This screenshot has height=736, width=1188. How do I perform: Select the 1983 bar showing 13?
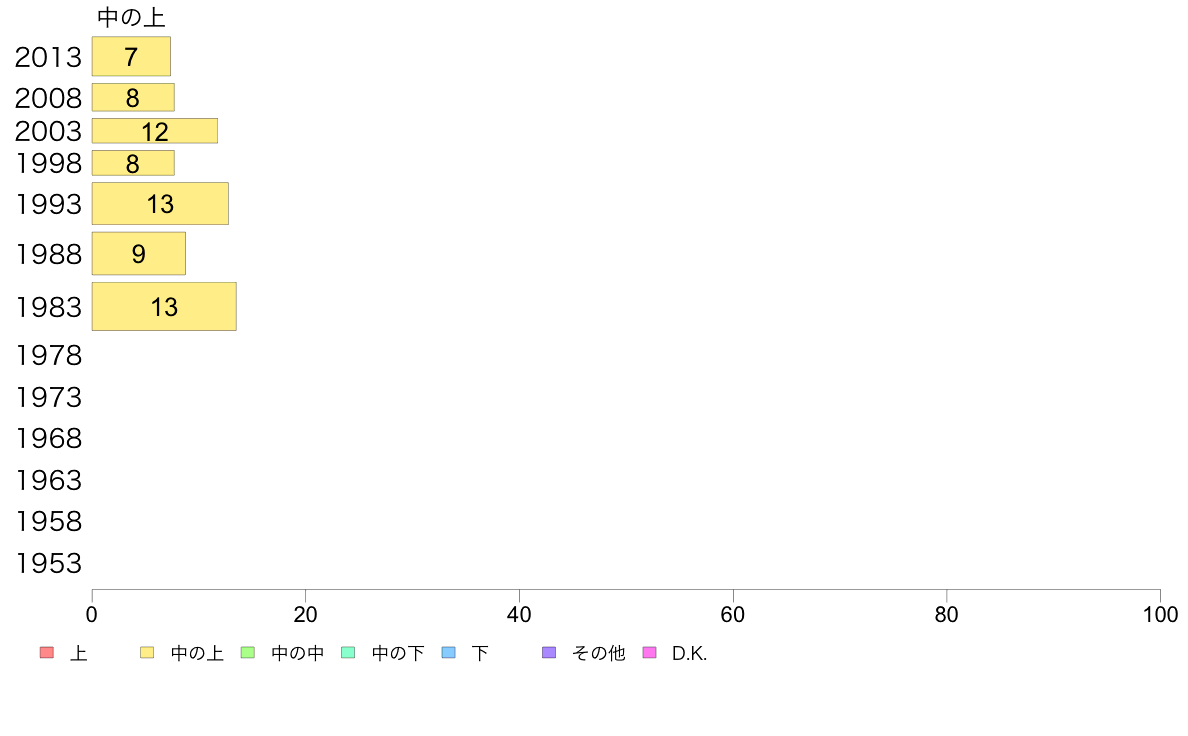point(164,306)
